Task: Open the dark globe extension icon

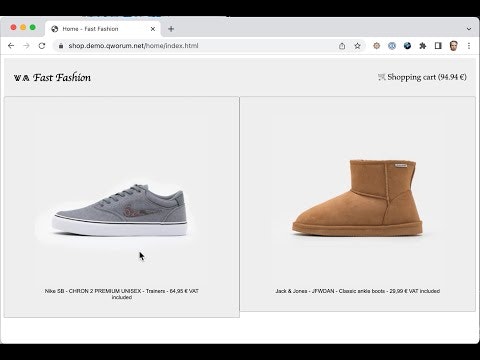Action: [407, 46]
